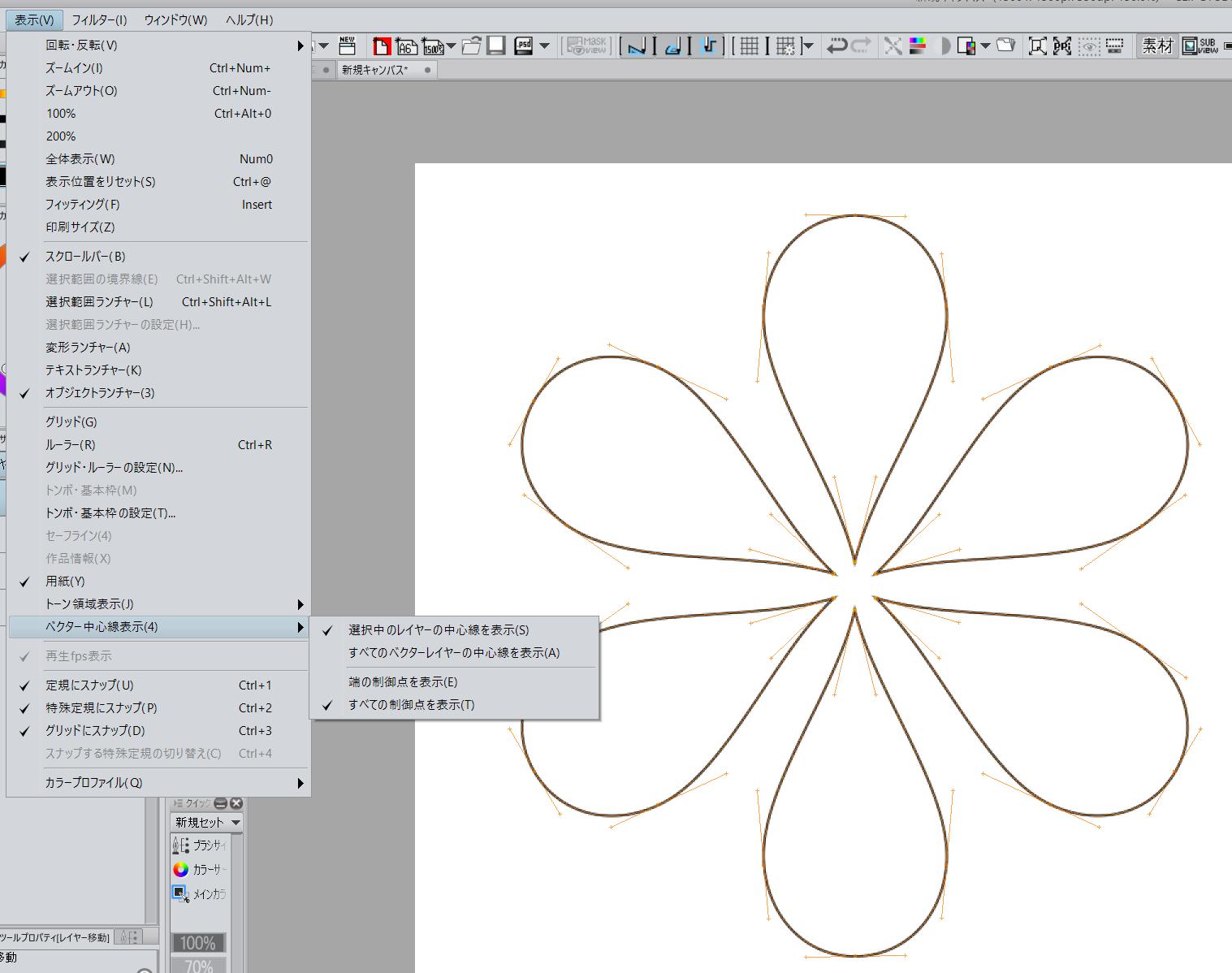This screenshot has width=1232, height=973.
Task: Click the redo arrow icon
Action: [x=861, y=46]
